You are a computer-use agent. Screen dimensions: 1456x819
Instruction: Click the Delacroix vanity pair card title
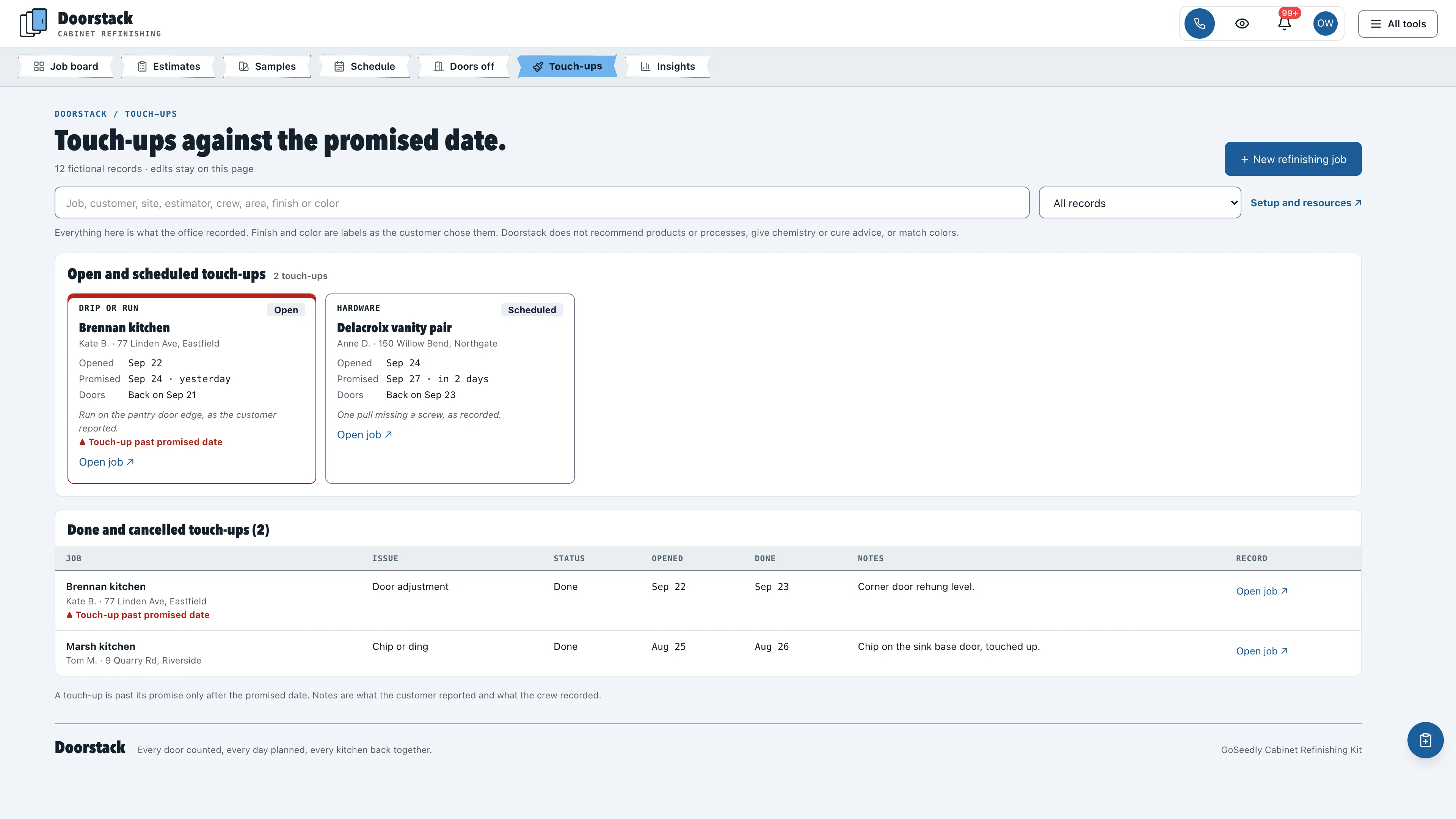[x=394, y=328]
